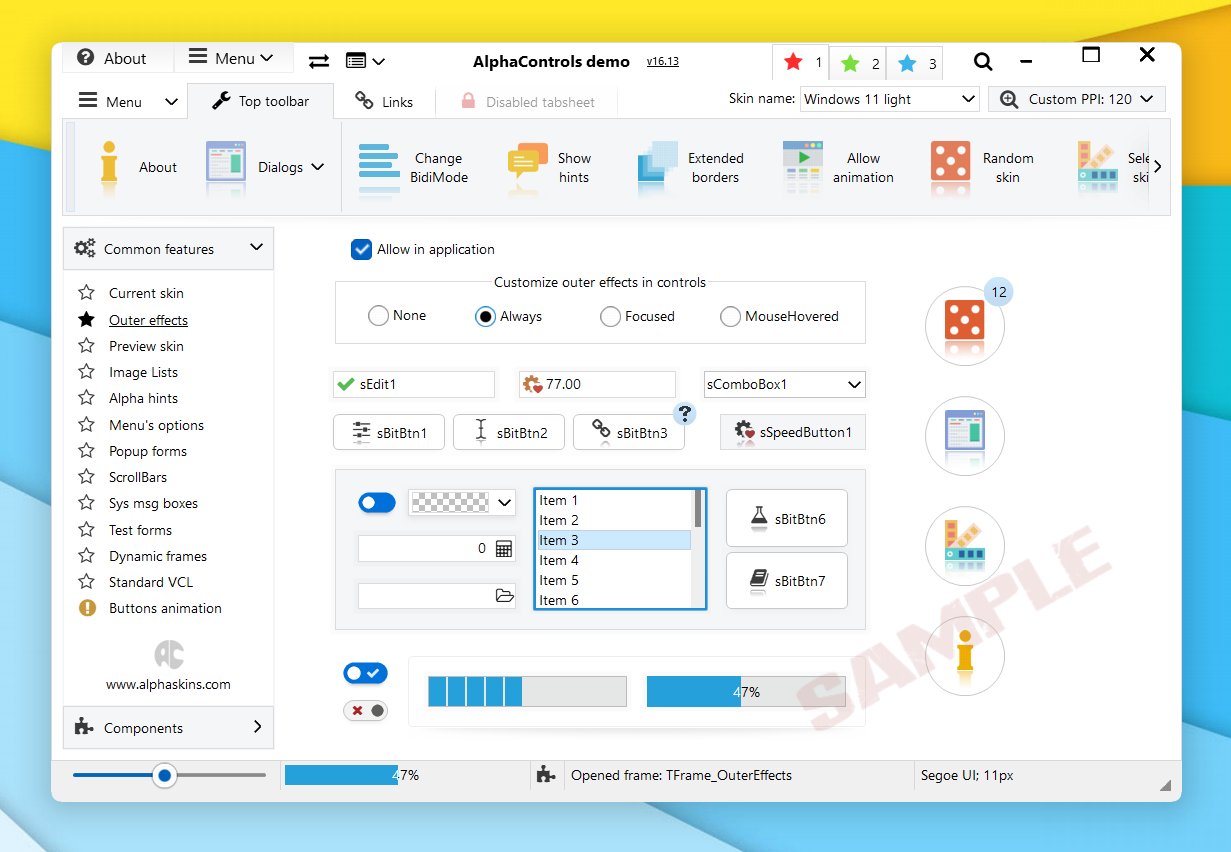Click the AlphaSkins logo in sidebar
1231x852 pixels.
click(169, 655)
